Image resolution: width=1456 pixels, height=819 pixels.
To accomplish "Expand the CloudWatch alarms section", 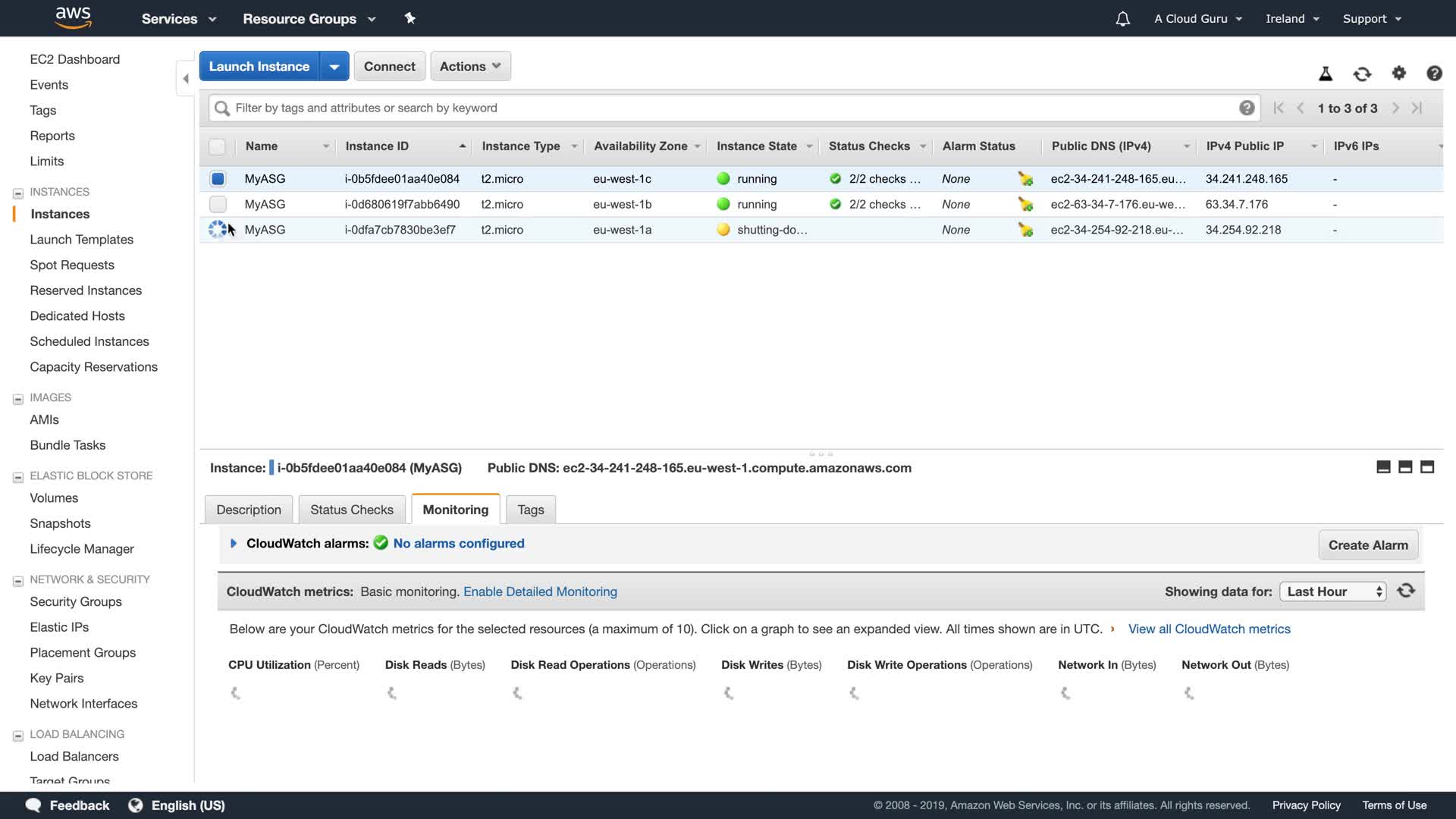I will point(234,543).
